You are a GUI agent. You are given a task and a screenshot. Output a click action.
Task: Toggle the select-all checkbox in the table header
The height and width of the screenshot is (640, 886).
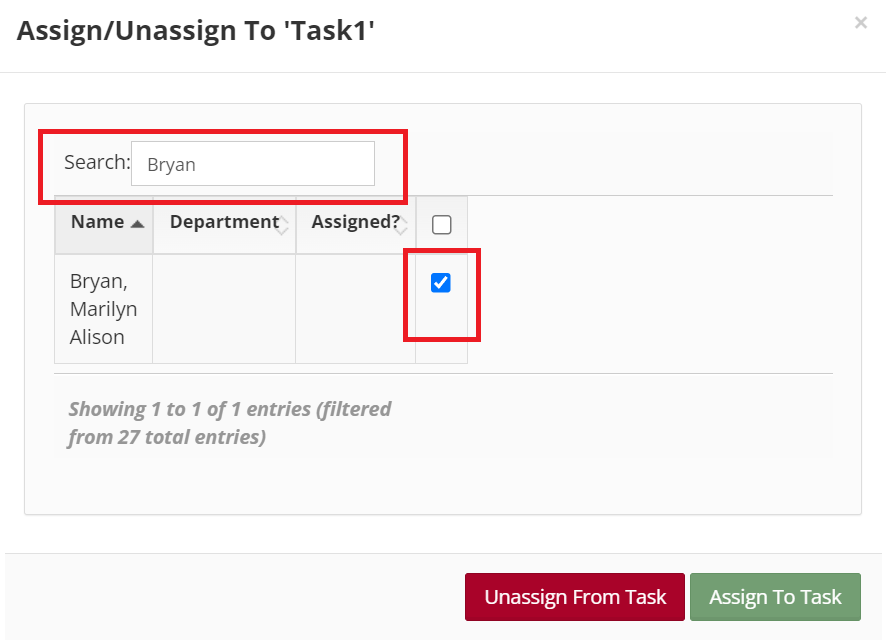tap(441, 224)
